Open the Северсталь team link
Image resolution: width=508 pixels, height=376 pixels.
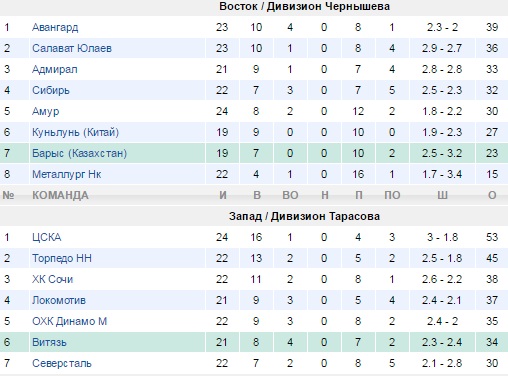click(x=62, y=363)
